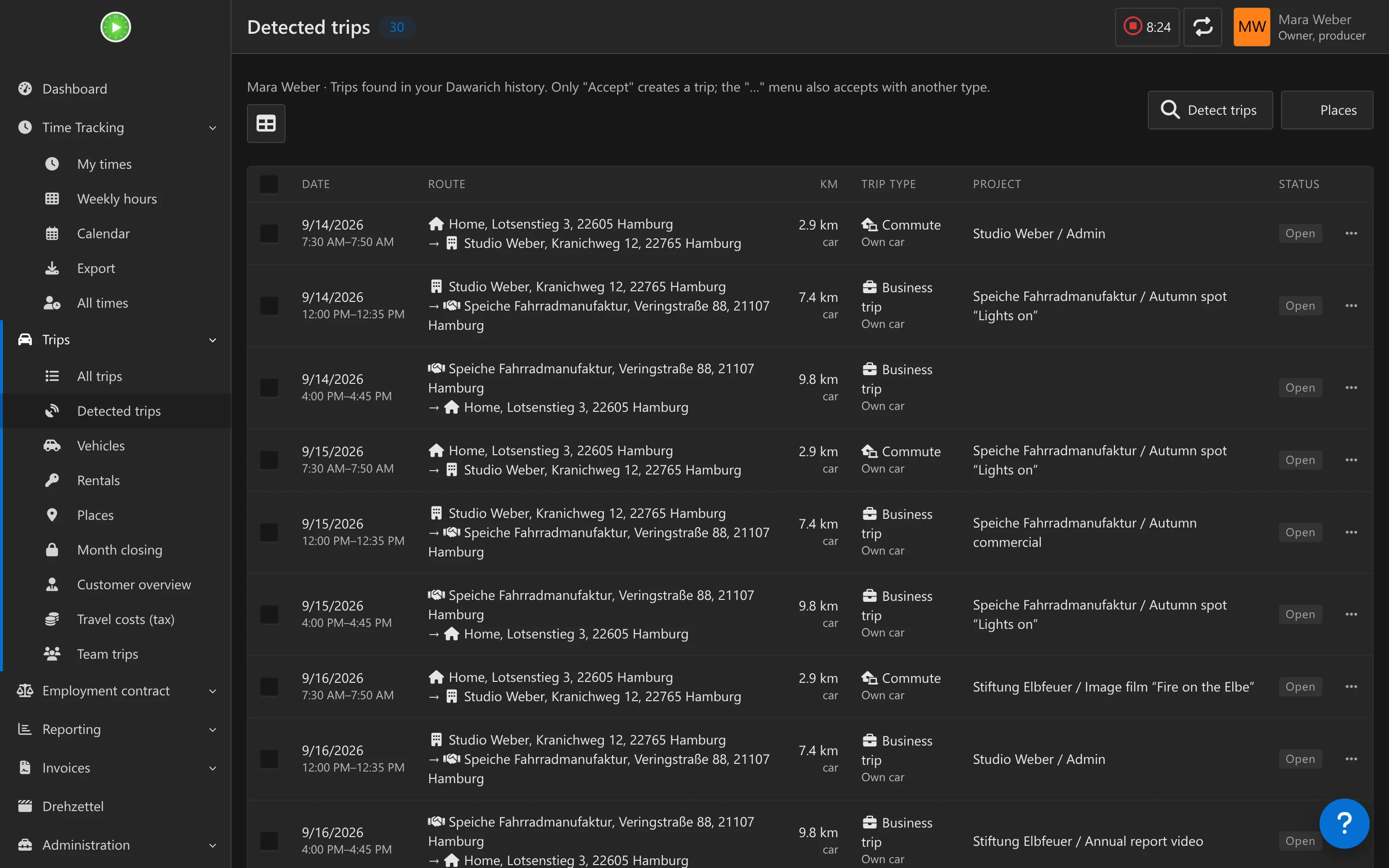
Task: Click the green play logo icon
Action: pyautogui.click(x=115, y=27)
